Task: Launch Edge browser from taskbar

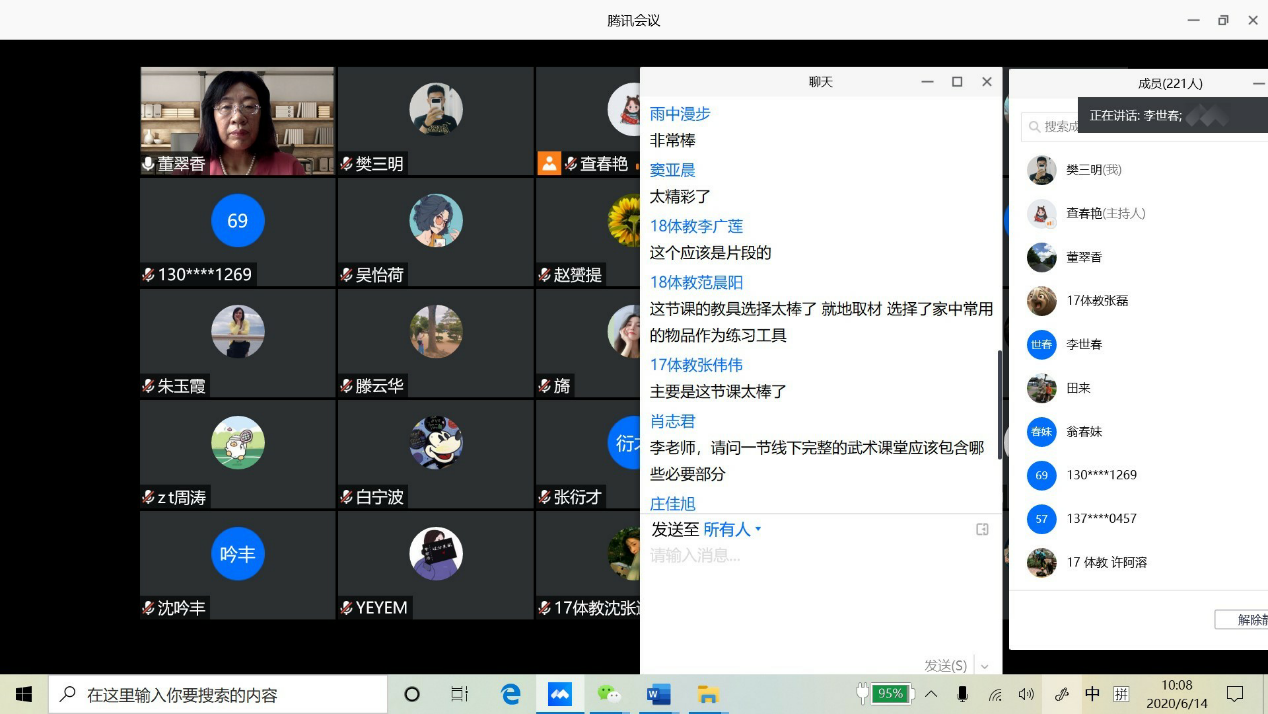Action: pyautogui.click(x=510, y=694)
